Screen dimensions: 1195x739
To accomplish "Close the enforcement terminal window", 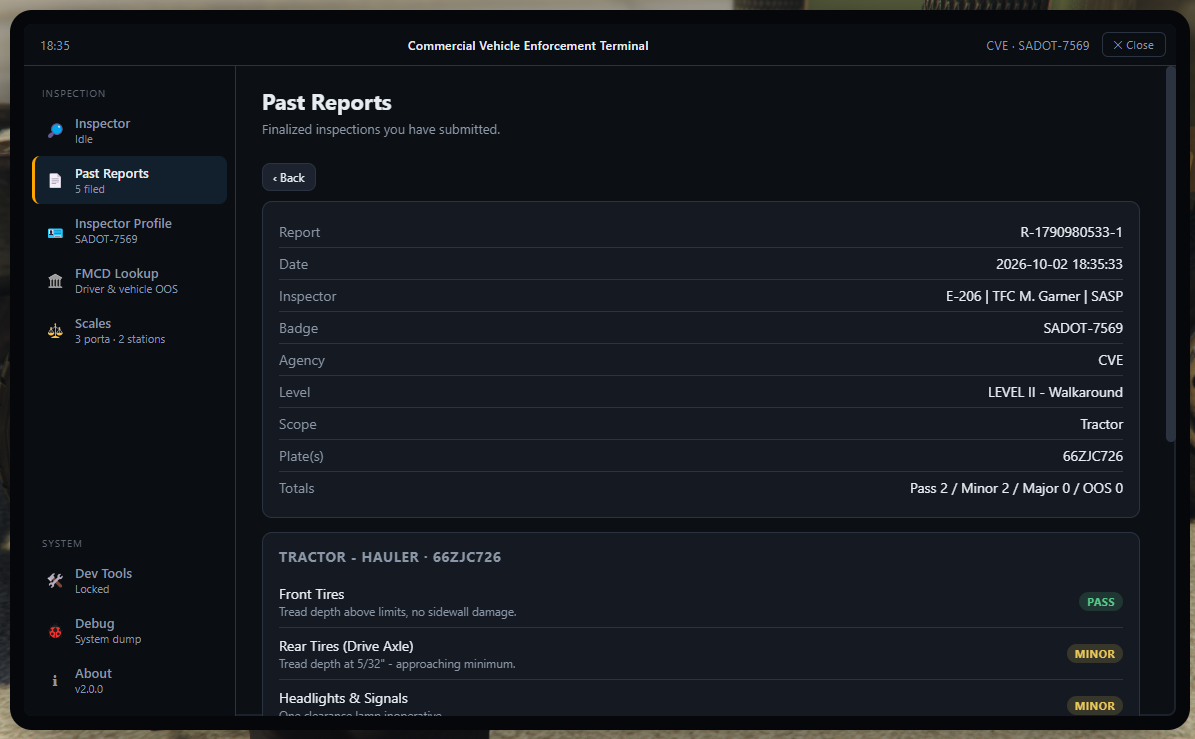I will tap(1133, 45).
